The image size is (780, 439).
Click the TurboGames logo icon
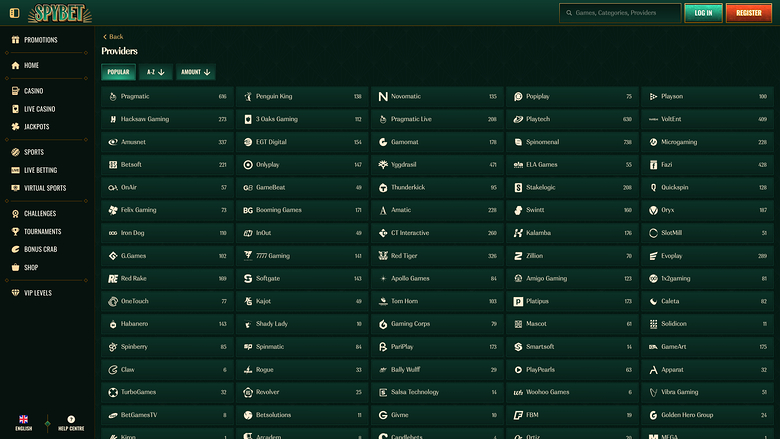point(113,392)
